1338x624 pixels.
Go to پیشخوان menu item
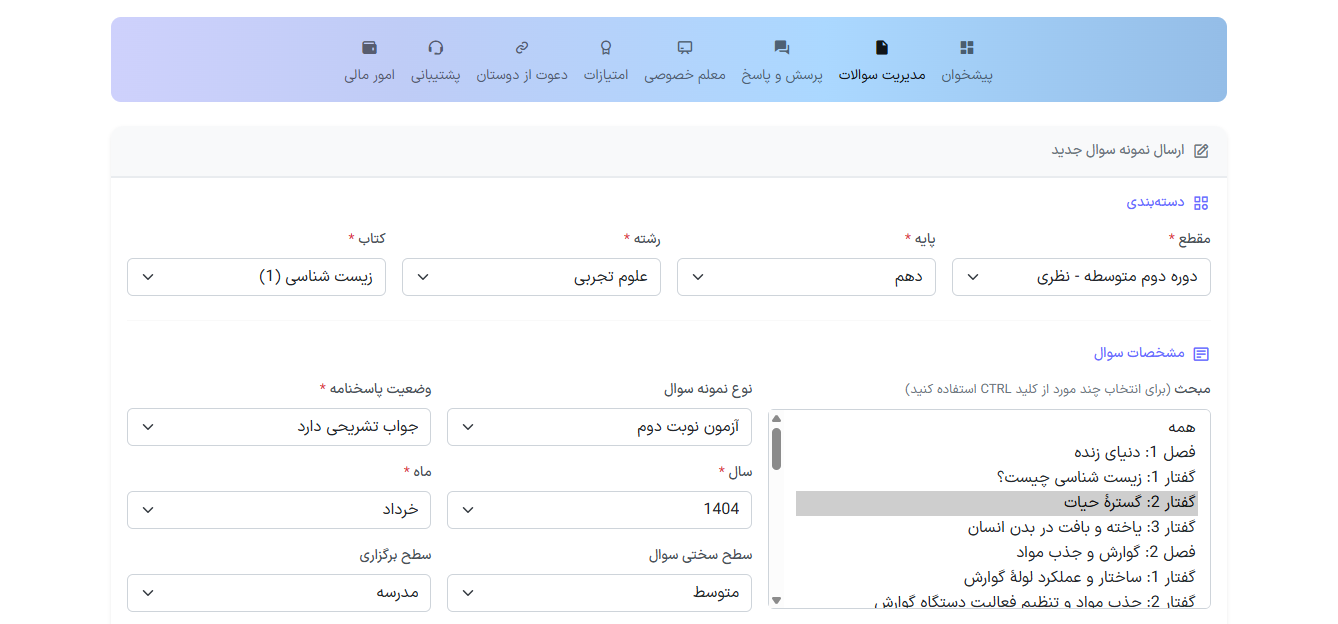coord(966,75)
